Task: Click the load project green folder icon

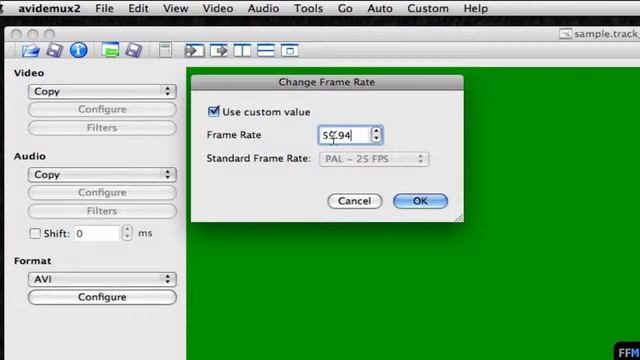Action: 110,50
